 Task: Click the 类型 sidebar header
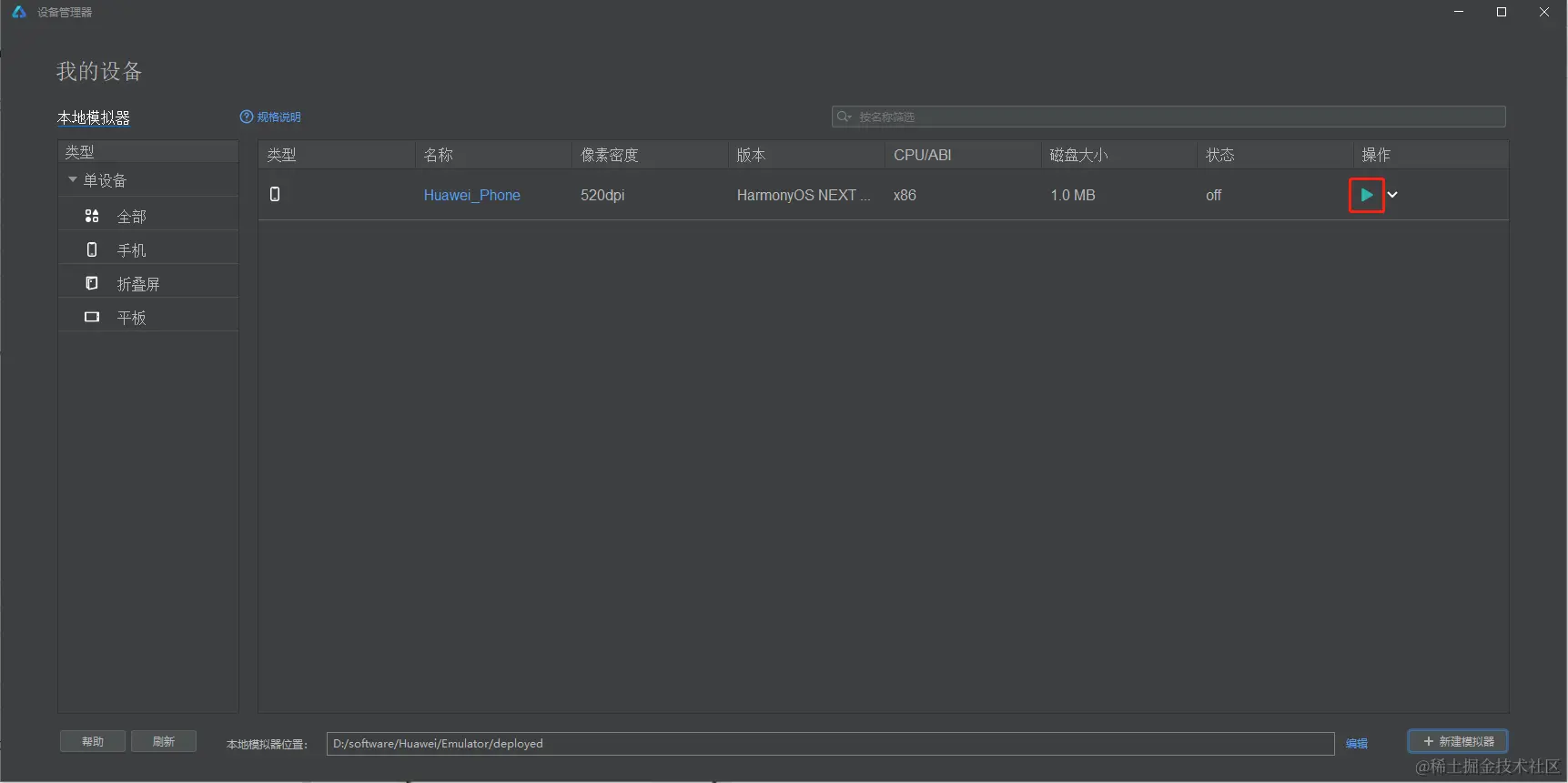(148, 151)
